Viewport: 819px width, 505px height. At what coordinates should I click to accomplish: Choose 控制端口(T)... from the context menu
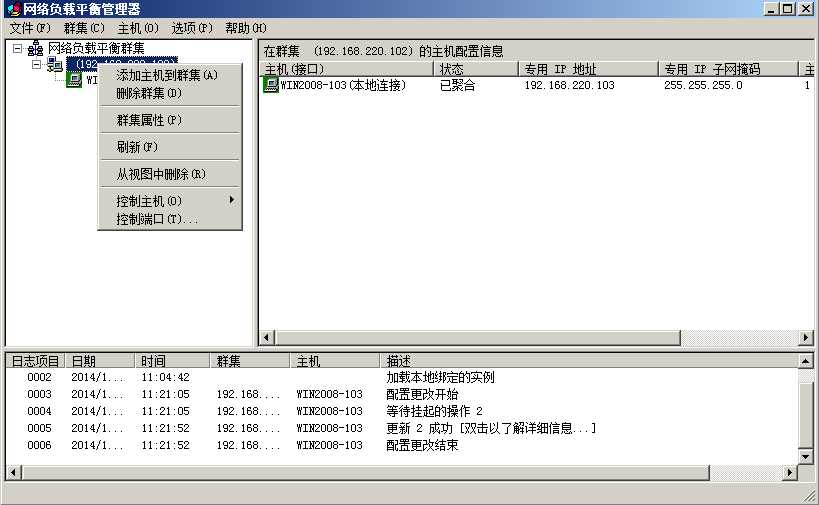[170, 219]
